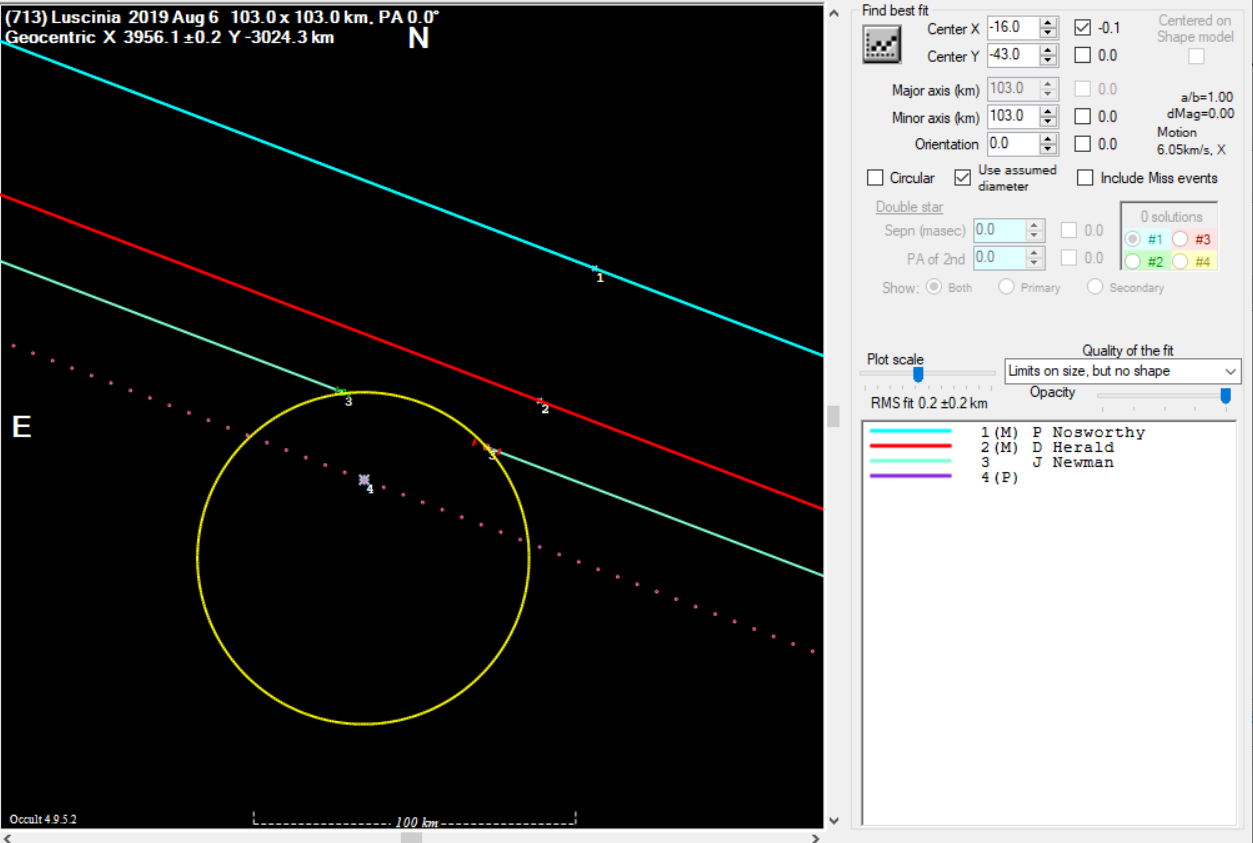Click the Centered on Shape model checkbox
Image resolution: width=1253 pixels, height=843 pixels.
pyautogui.click(x=1196, y=57)
